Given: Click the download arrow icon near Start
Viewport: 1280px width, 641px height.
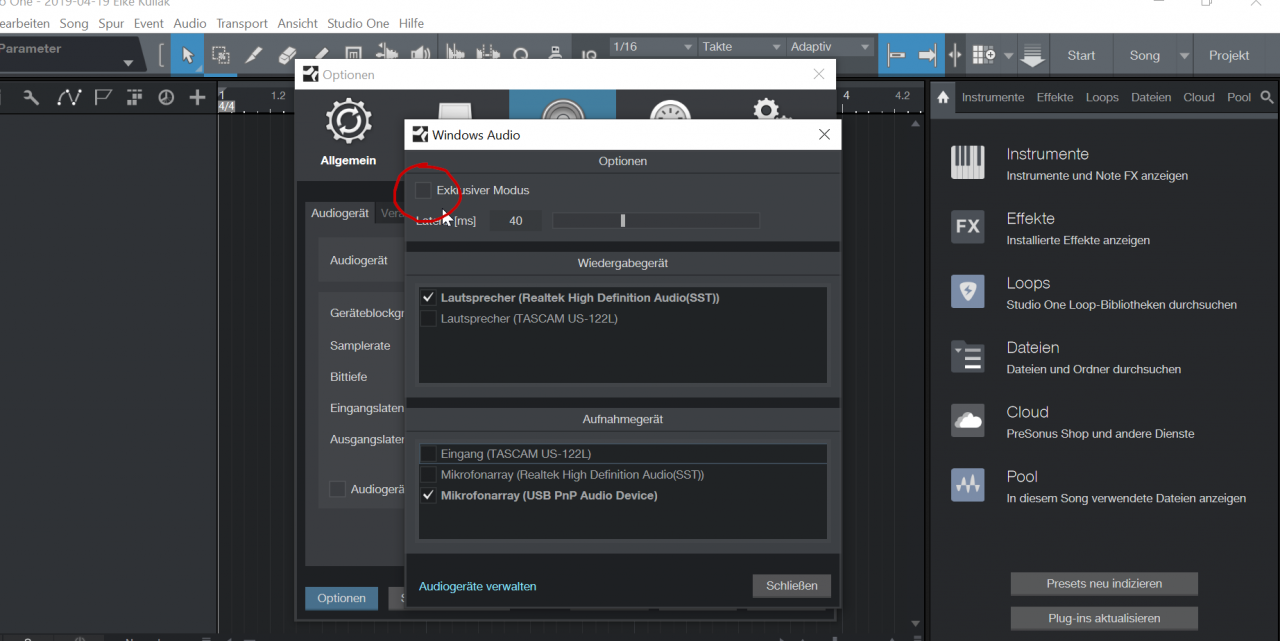Looking at the screenshot, I should coord(1033,56).
